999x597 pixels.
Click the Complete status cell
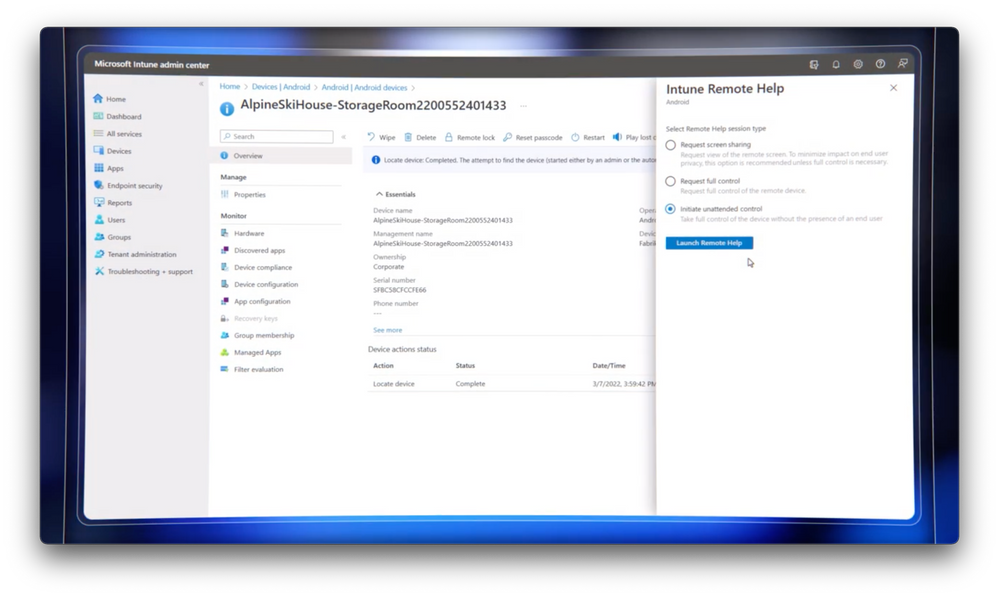pyautogui.click(x=470, y=384)
